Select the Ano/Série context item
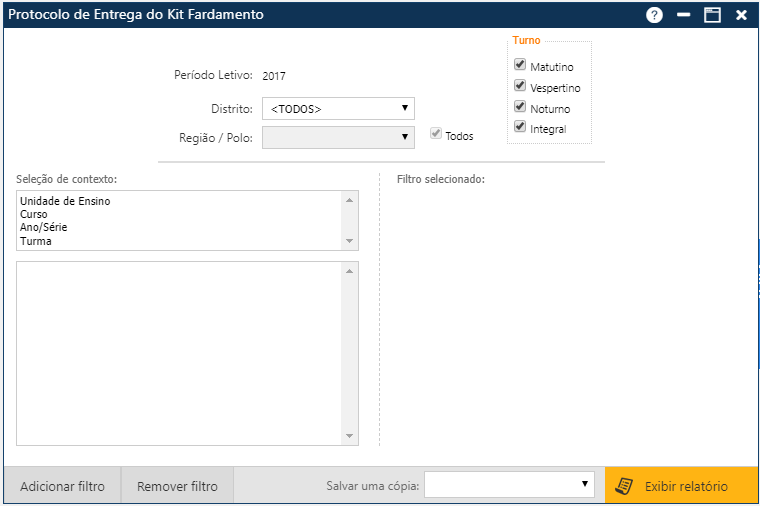The height and width of the screenshot is (506, 760). point(44,227)
